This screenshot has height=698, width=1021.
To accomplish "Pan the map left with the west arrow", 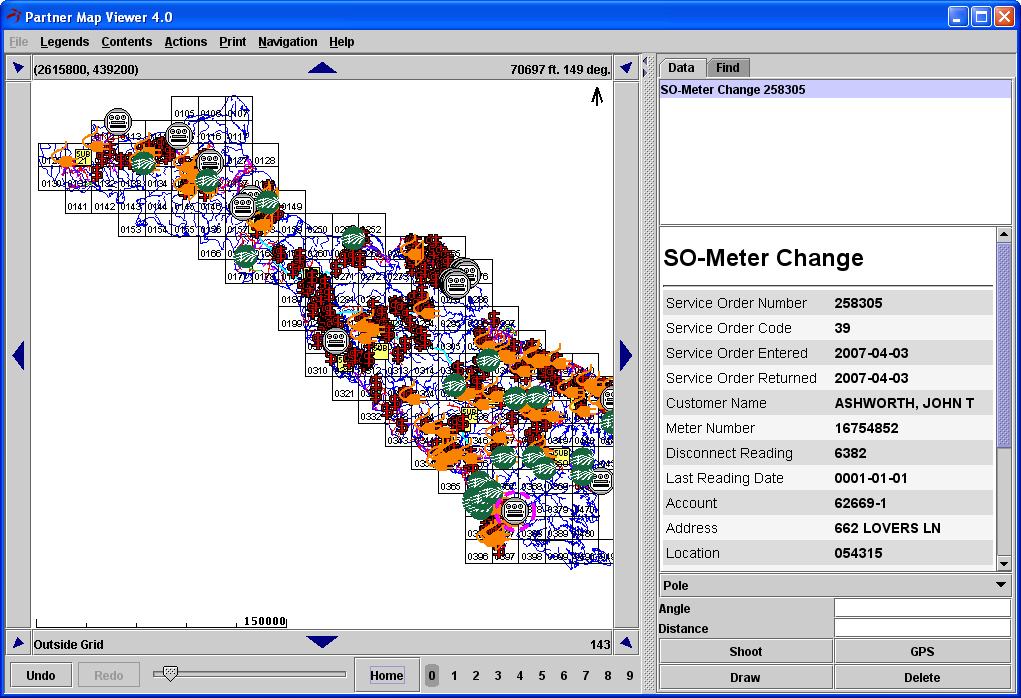I will (18, 355).
